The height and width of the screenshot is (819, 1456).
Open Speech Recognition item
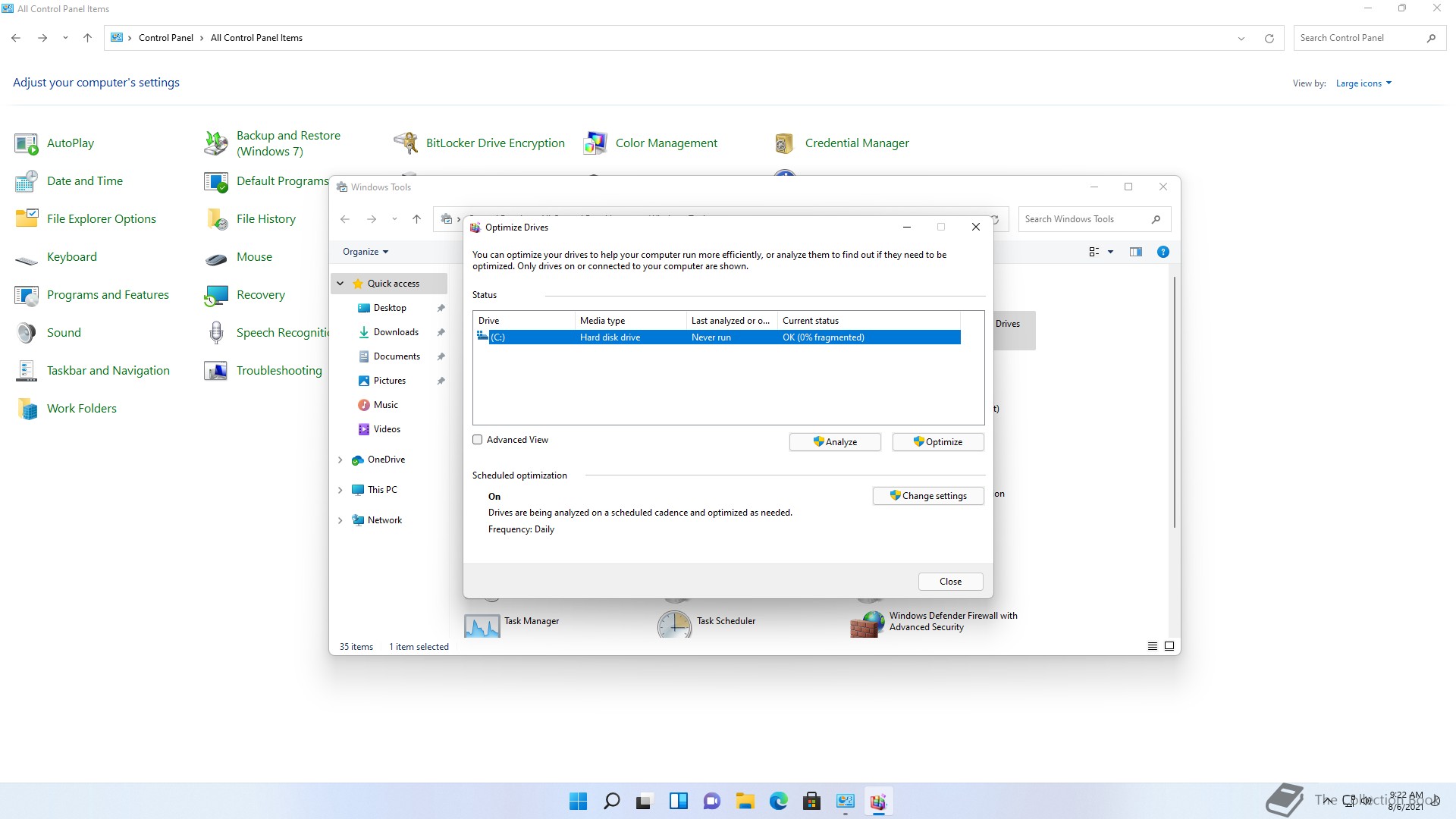(266, 333)
